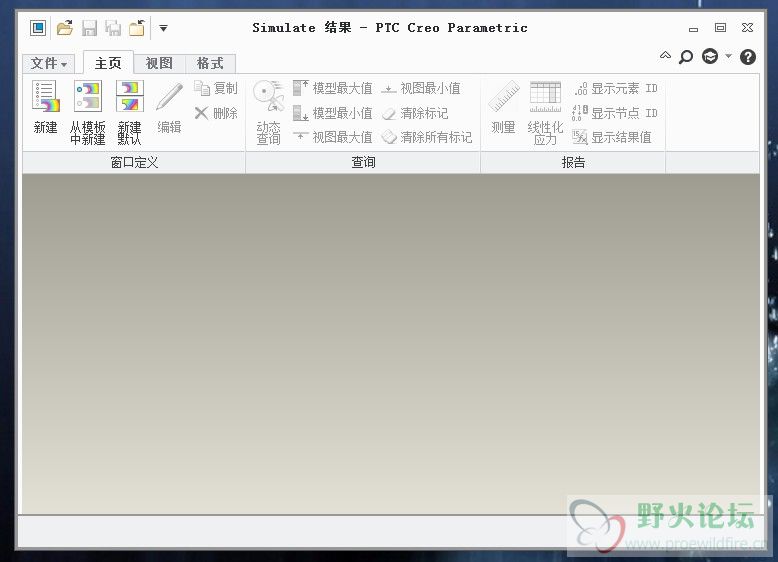This screenshot has height=562, width=778.
Task: Click the Query (查询) group label
Action: (363, 162)
